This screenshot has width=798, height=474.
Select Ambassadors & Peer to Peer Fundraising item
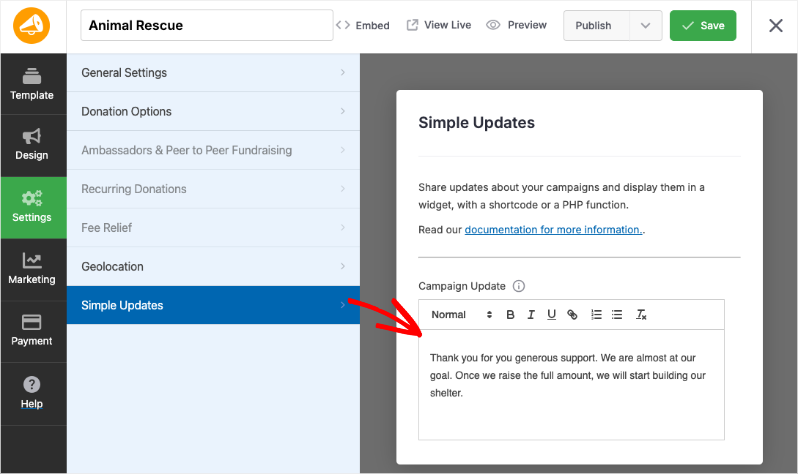[x=213, y=150]
